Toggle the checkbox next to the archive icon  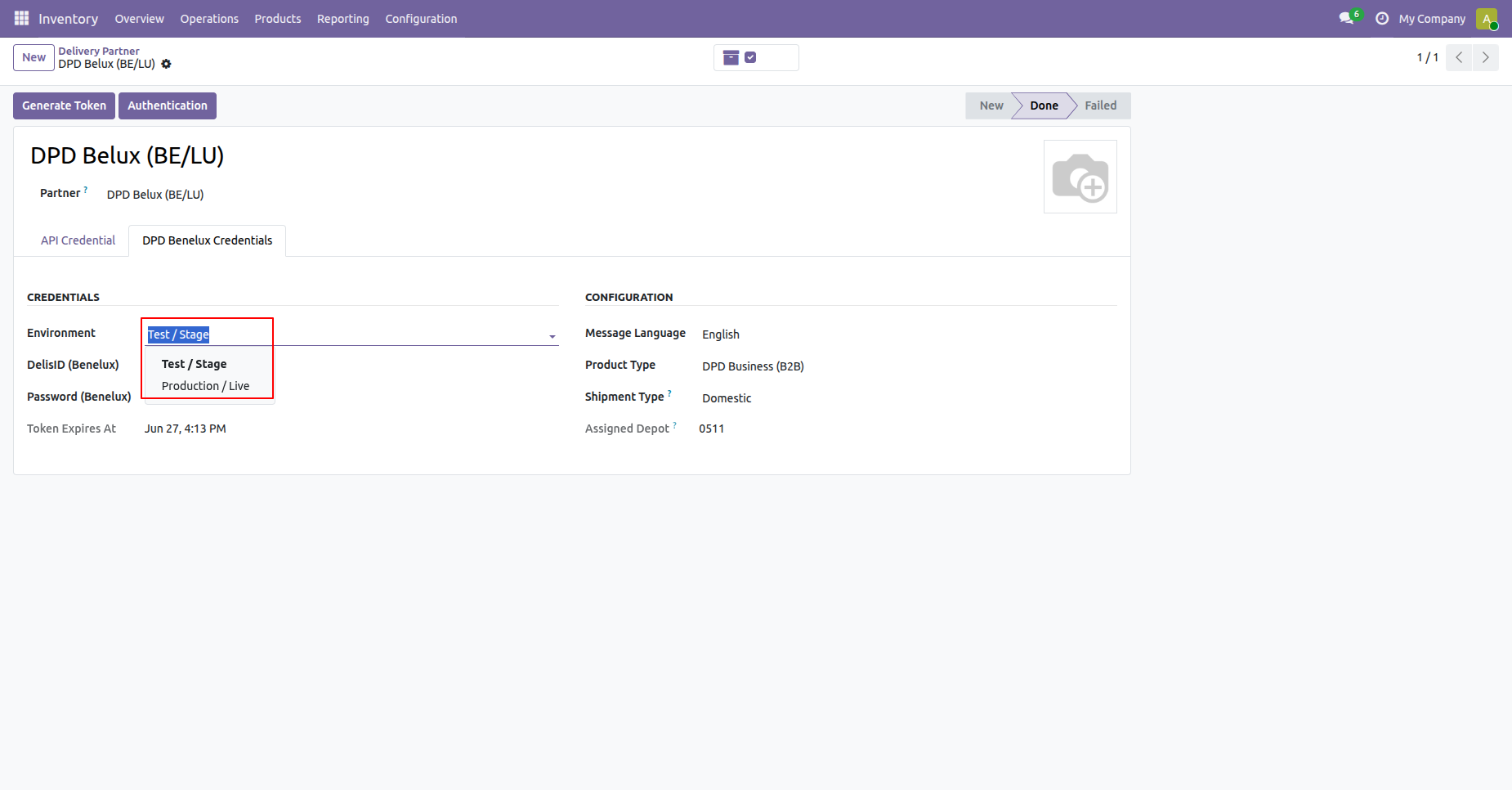(x=750, y=57)
